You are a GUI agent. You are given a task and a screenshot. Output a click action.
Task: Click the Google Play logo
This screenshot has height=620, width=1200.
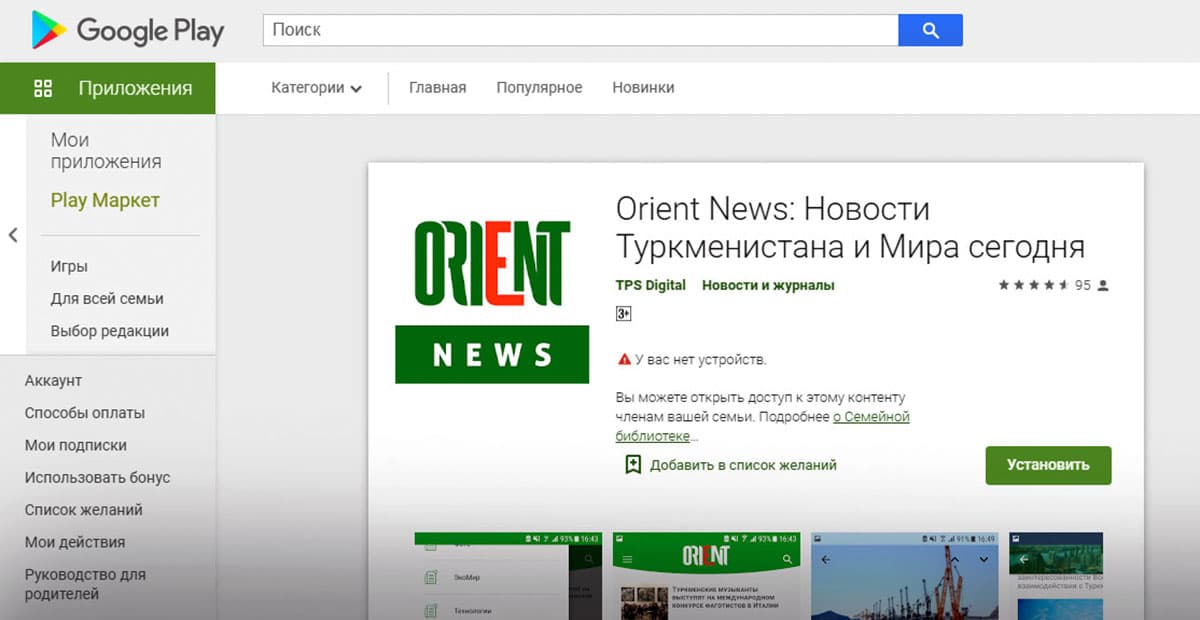tap(127, 30)
